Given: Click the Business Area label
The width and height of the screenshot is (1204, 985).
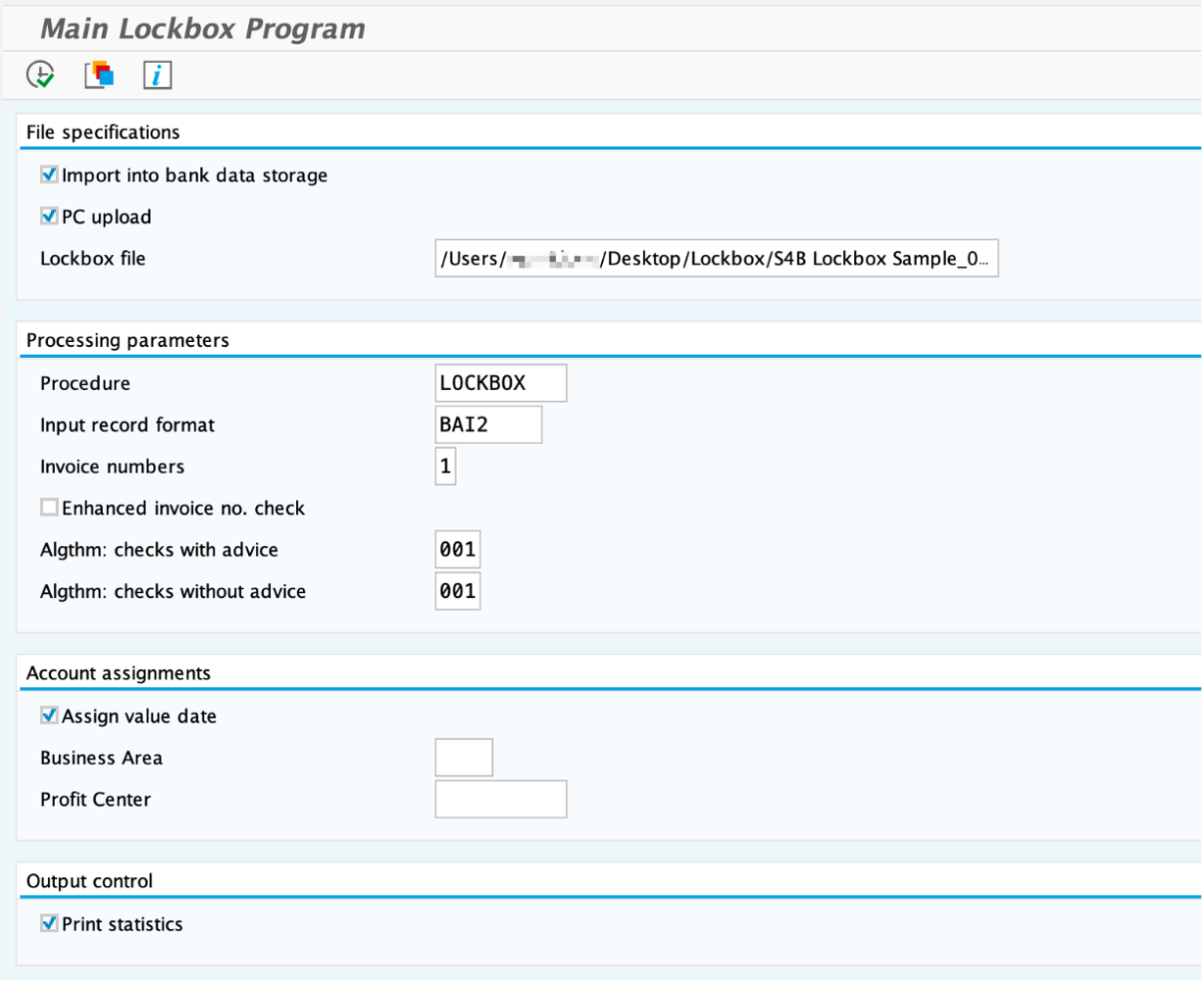Looking at the screenshot, I should (102, 759).
